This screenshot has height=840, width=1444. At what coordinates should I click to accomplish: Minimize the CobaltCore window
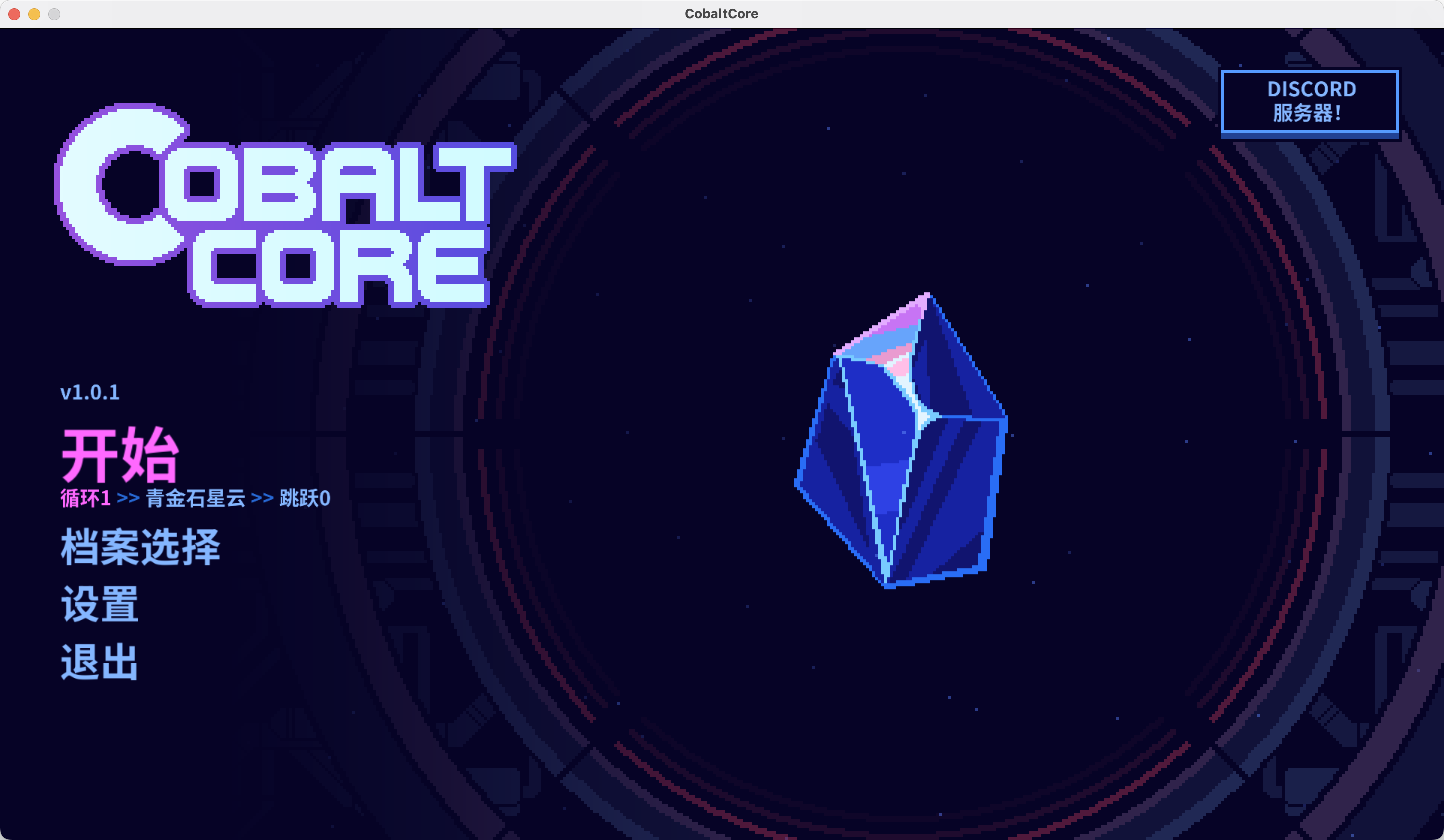tap(35, 14)
